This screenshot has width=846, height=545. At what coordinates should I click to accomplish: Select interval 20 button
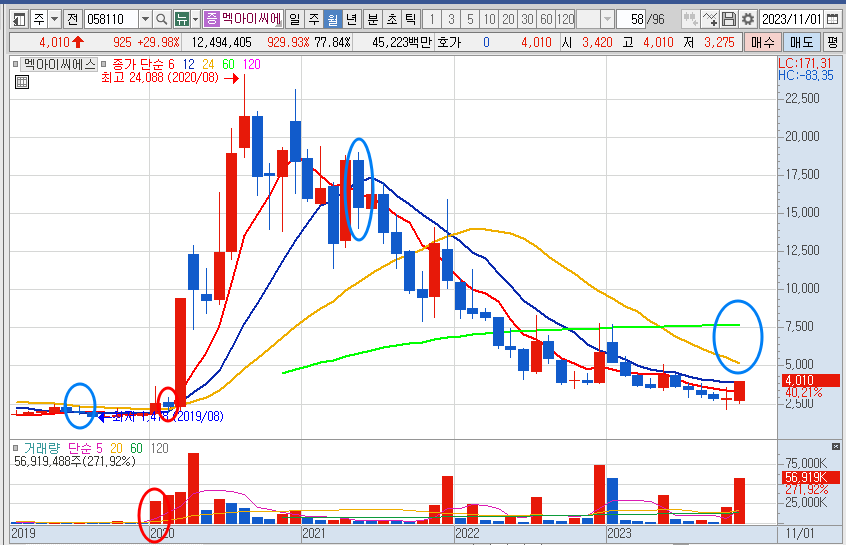[x=508, y=20]
